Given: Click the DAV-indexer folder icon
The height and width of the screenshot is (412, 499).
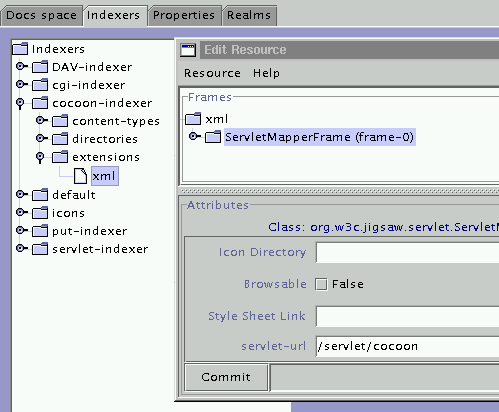Looking at the screenshot, I should tap(40, 67).
